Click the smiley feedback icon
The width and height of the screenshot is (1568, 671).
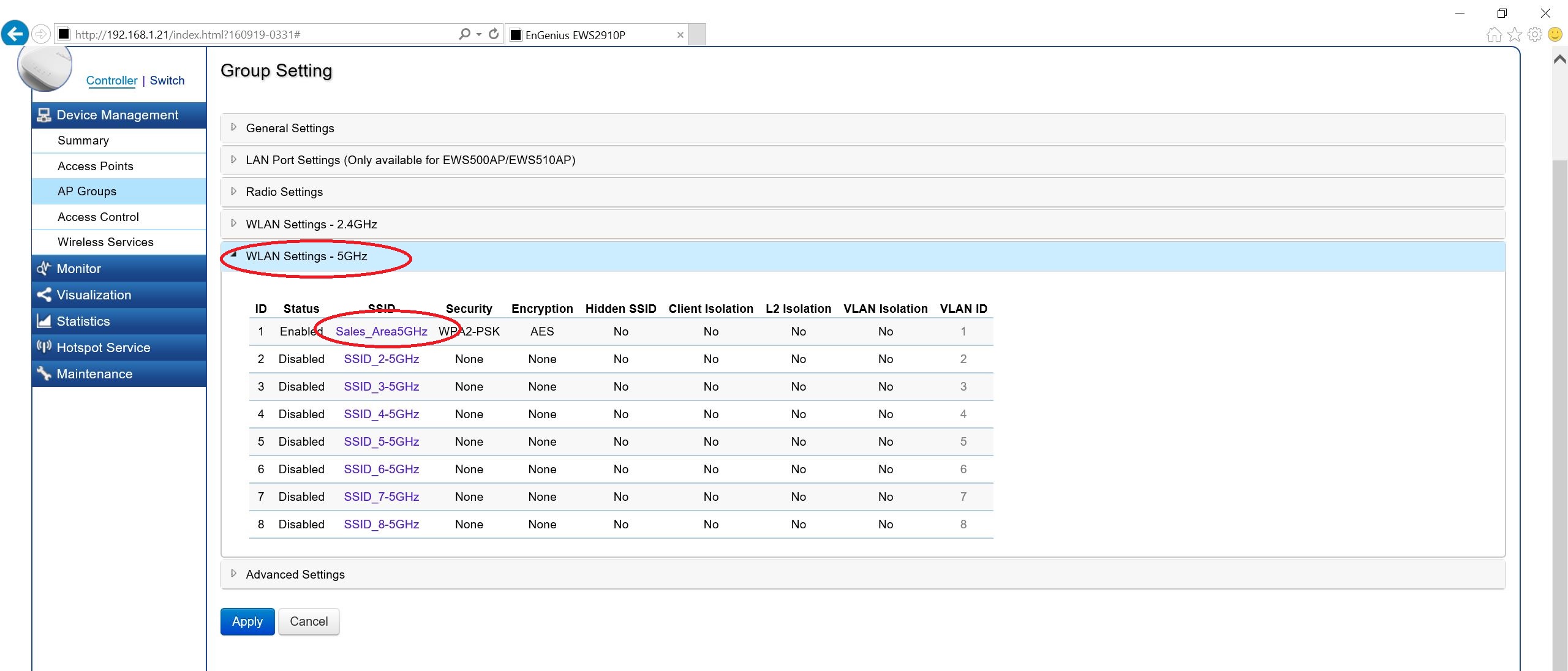(1555, 34)
